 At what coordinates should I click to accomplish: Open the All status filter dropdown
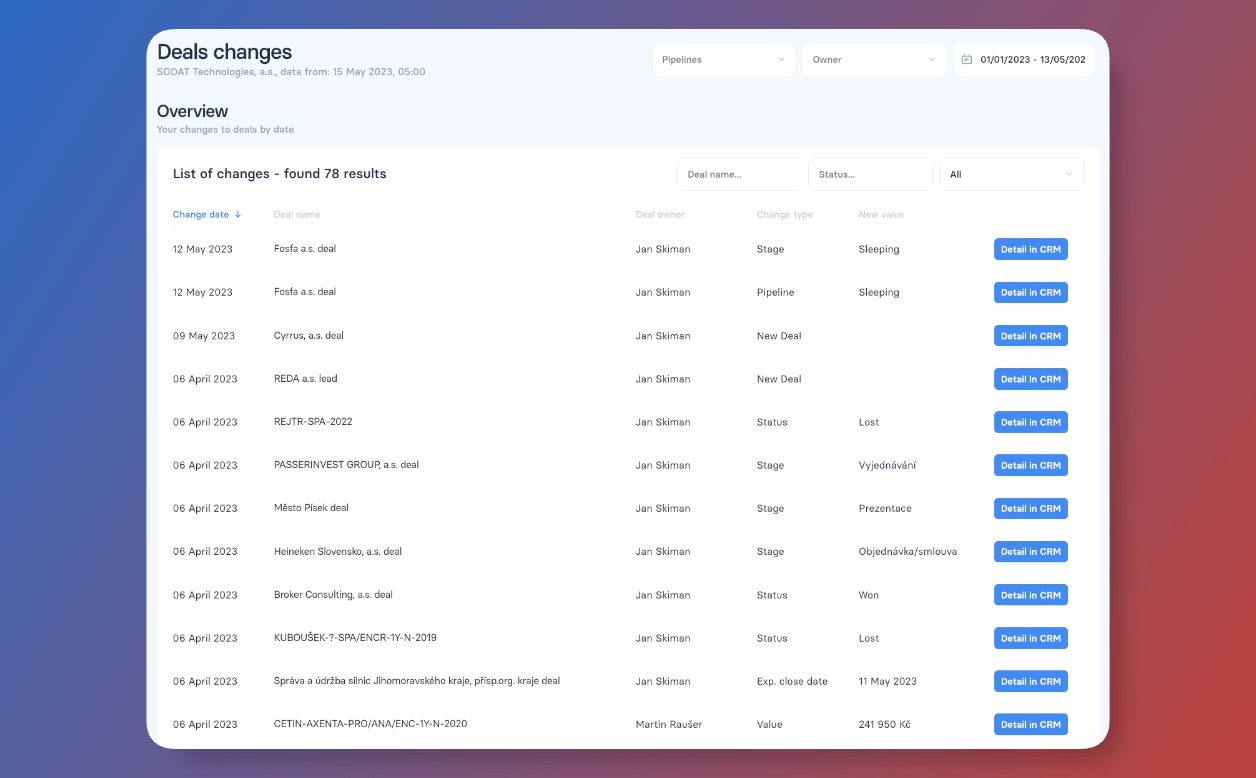[x=1010, y=173]
